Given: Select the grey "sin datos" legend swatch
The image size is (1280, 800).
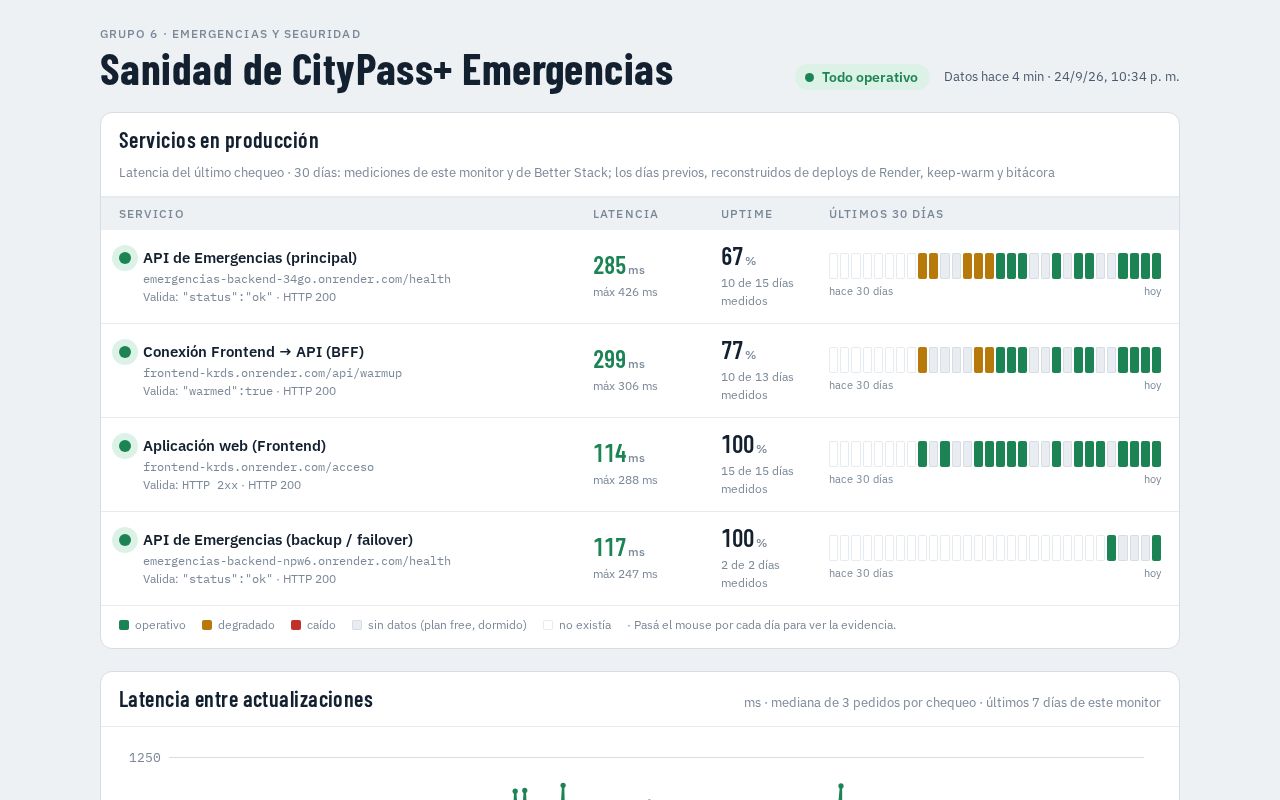Looking at the screenshot, I should [x=357, y=625].
